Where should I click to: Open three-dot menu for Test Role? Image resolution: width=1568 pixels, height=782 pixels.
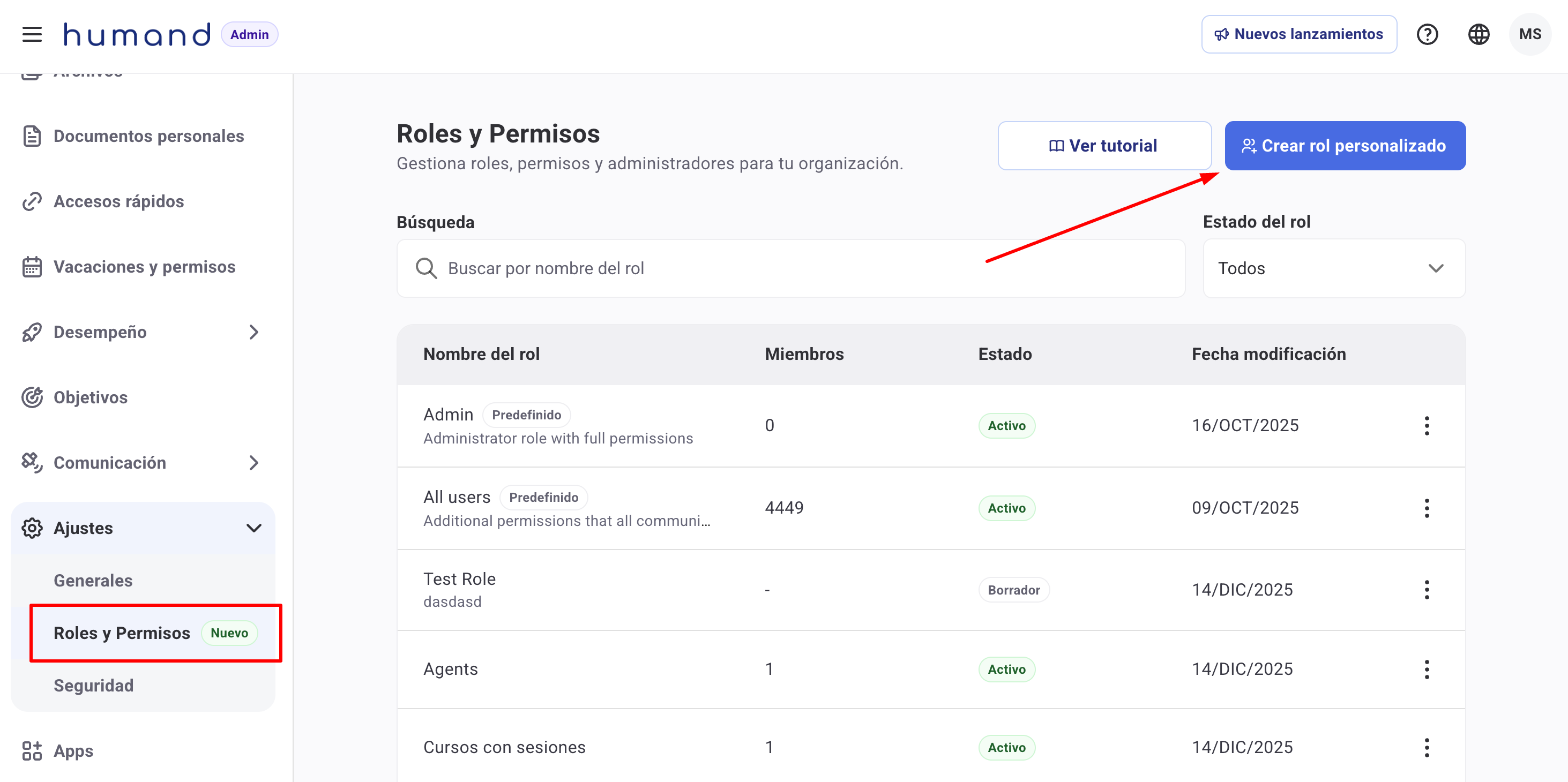1426,589
